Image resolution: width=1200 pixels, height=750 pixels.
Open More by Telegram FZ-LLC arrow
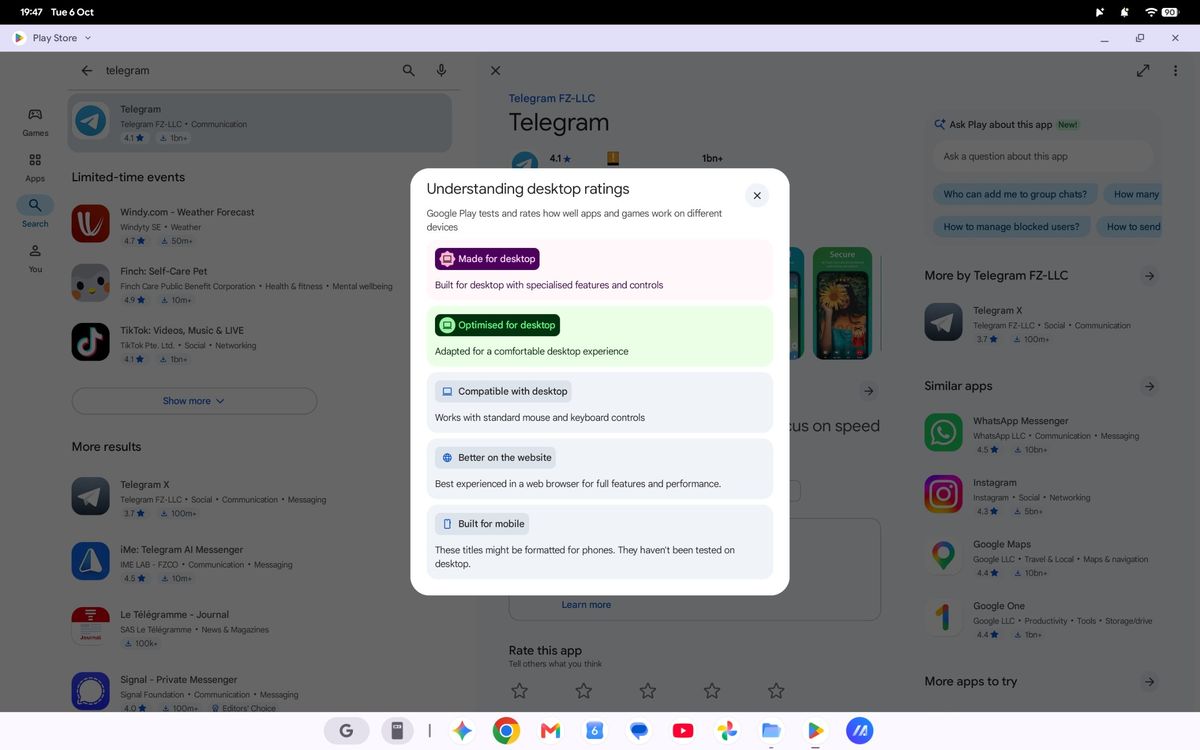tap(1149, 276)
